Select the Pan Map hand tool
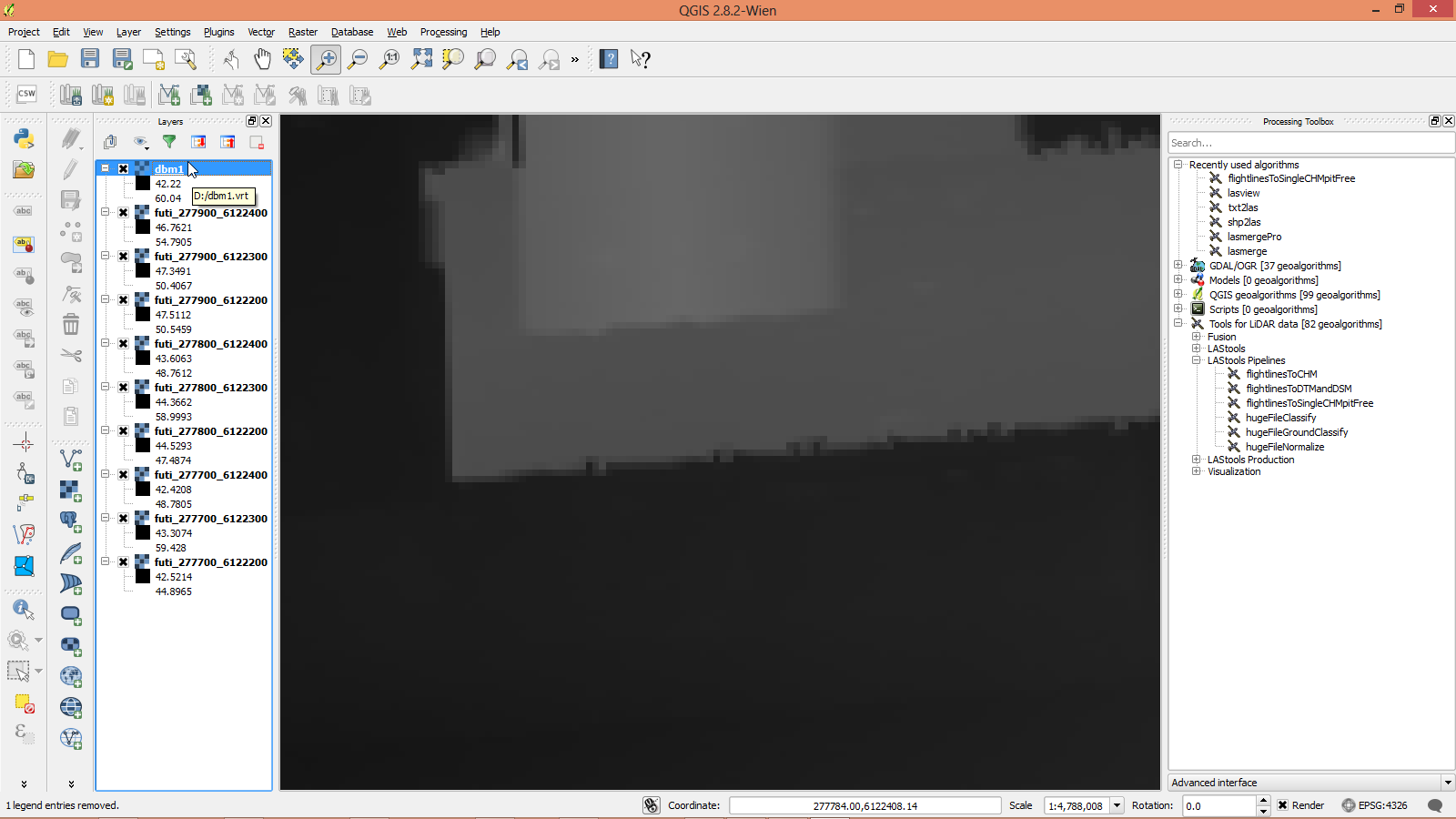The width and height of the screenshot is (1456, 819). point(262,59)
